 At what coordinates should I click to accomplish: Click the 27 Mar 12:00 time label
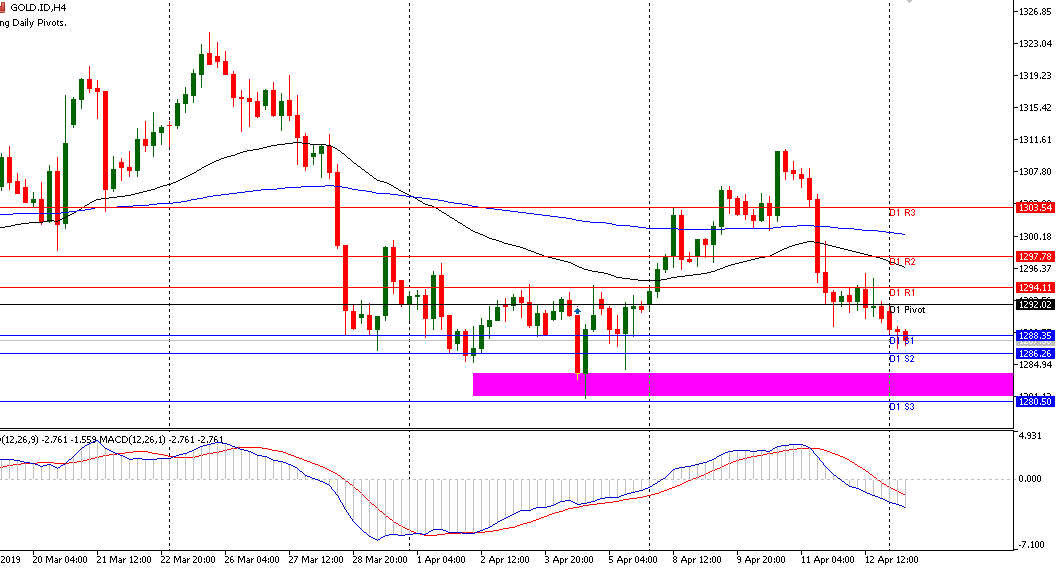tap(316, 560)
